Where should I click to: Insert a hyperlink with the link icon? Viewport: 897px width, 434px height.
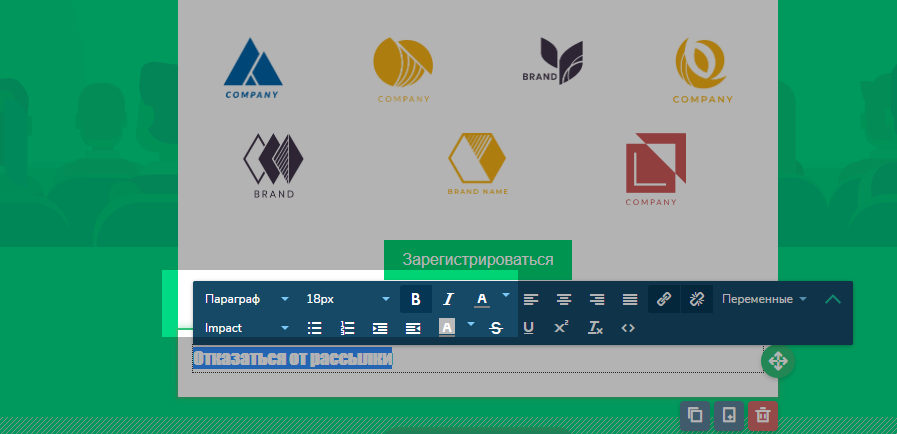point(662,299)
